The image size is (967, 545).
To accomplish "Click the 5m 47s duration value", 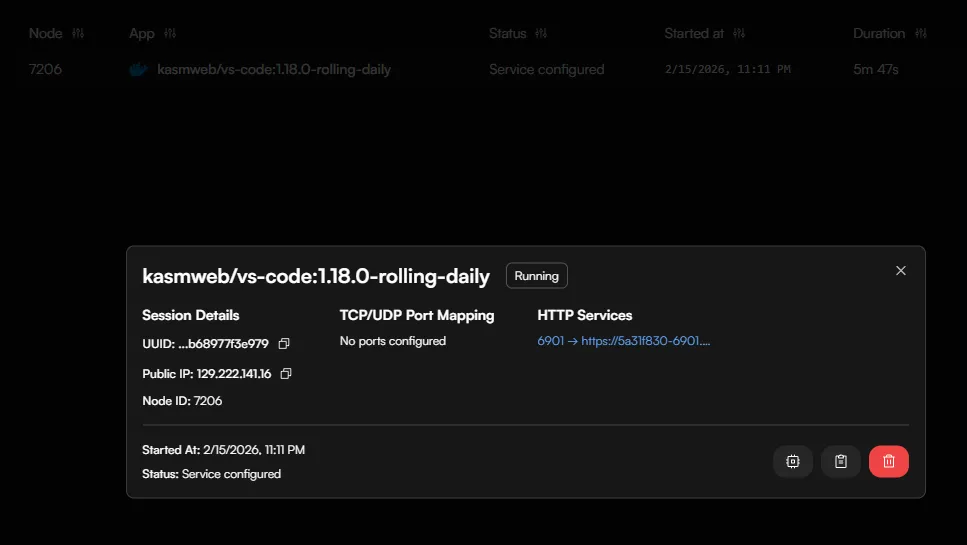I will (876, 69).
